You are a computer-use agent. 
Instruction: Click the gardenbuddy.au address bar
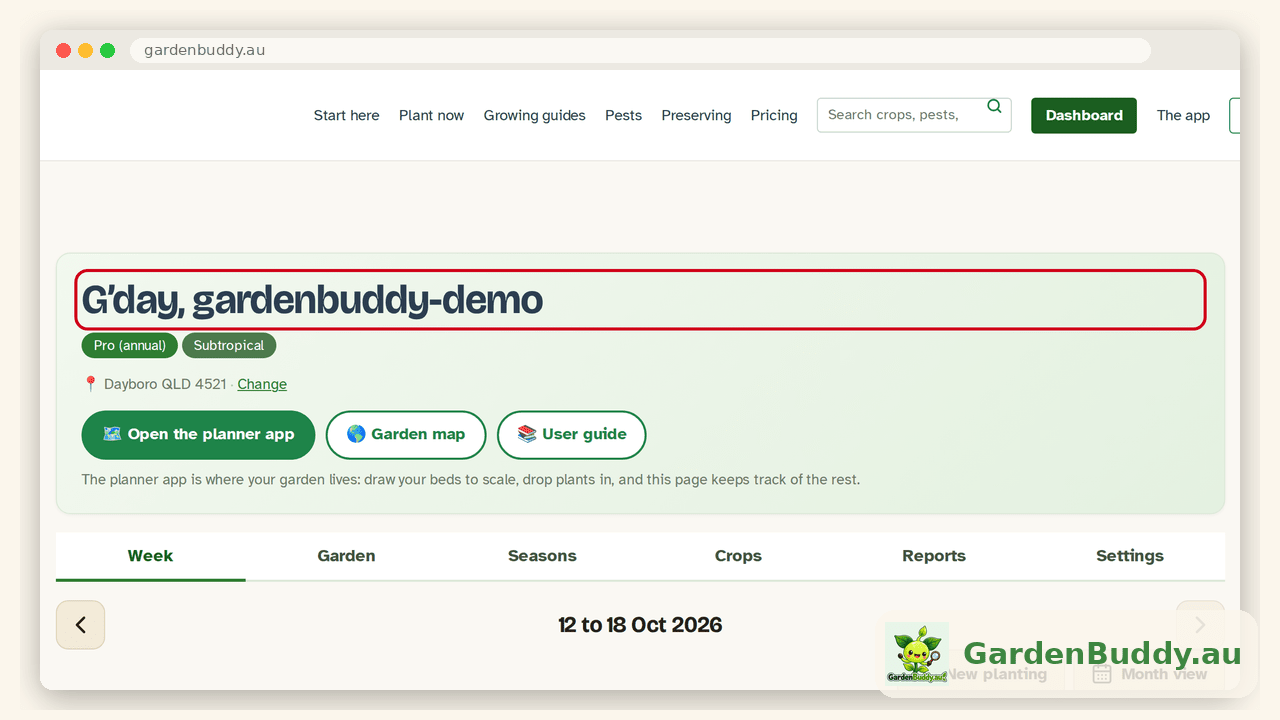click(640, 50)
